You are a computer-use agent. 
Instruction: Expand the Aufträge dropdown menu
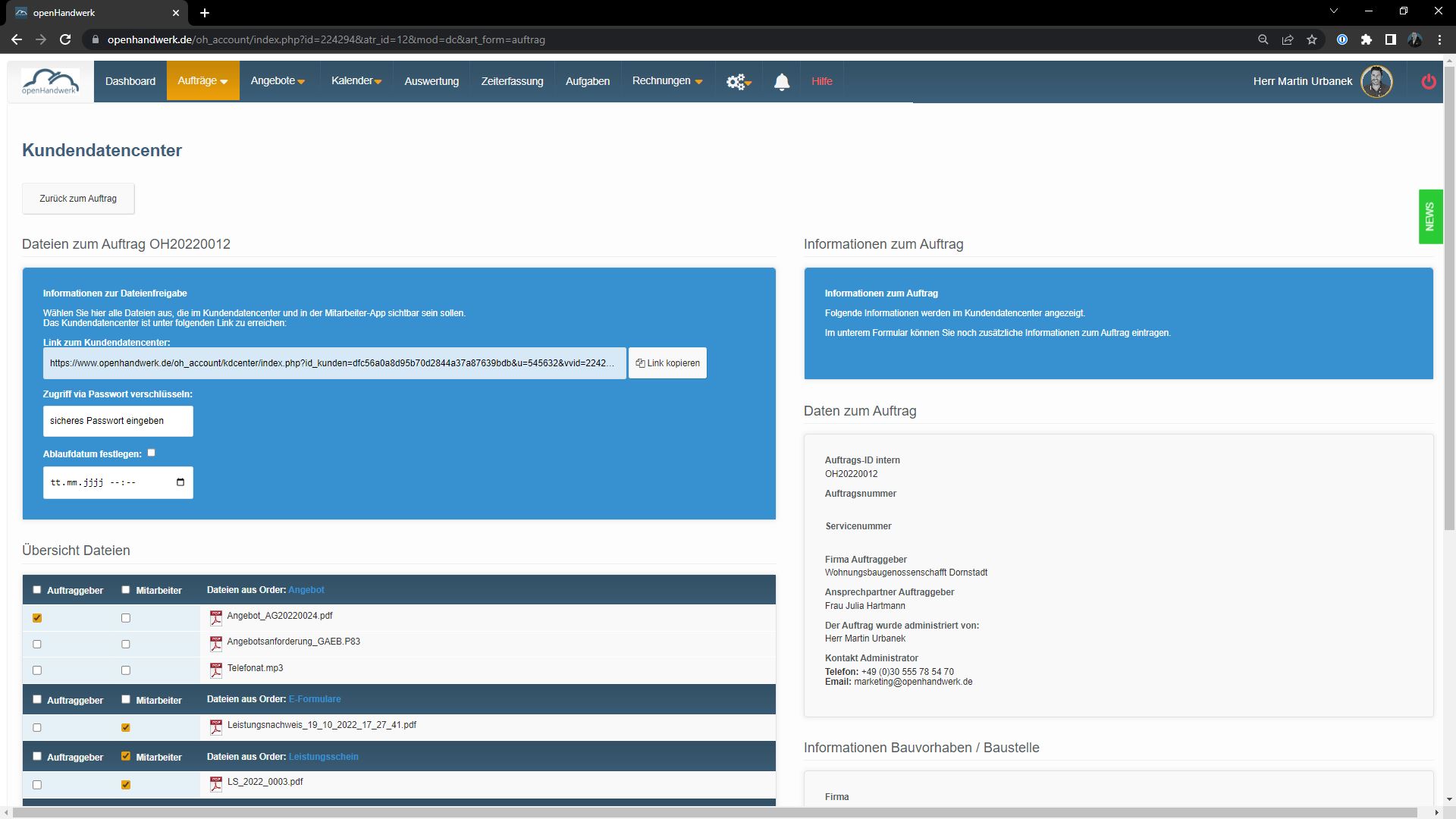click(202, 81)
